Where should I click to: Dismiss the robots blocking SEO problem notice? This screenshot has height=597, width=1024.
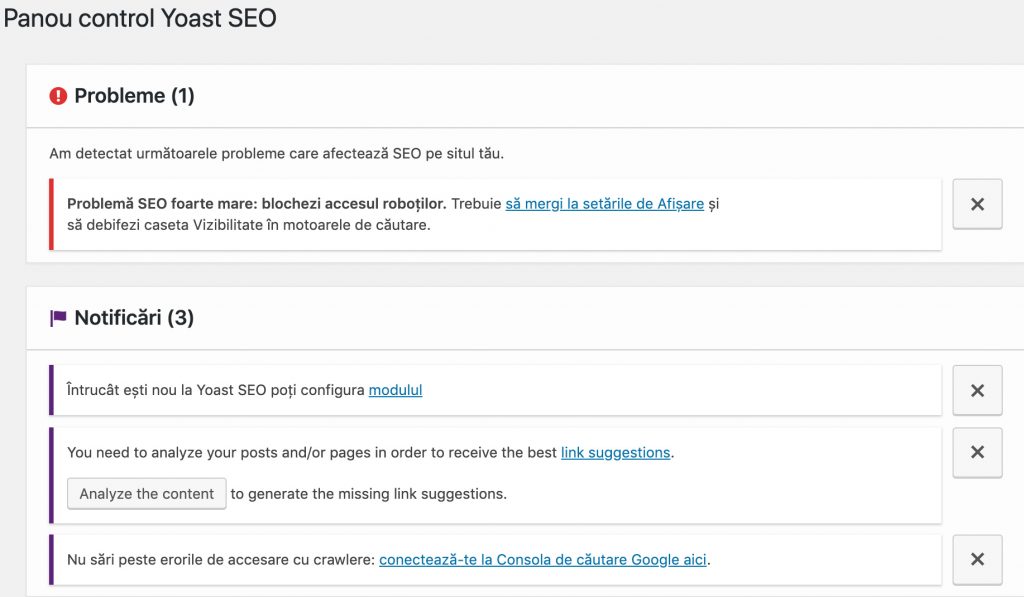(x=977, y=204)
